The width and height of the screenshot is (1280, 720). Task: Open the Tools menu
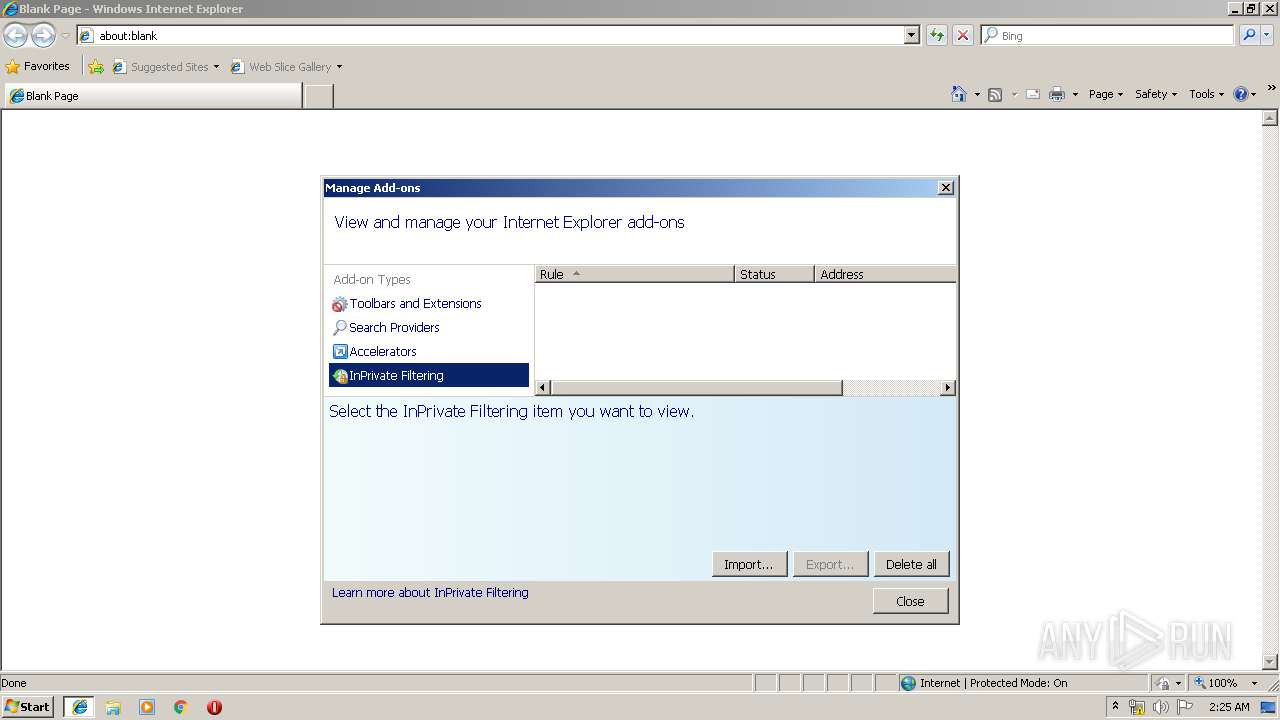1206,94
